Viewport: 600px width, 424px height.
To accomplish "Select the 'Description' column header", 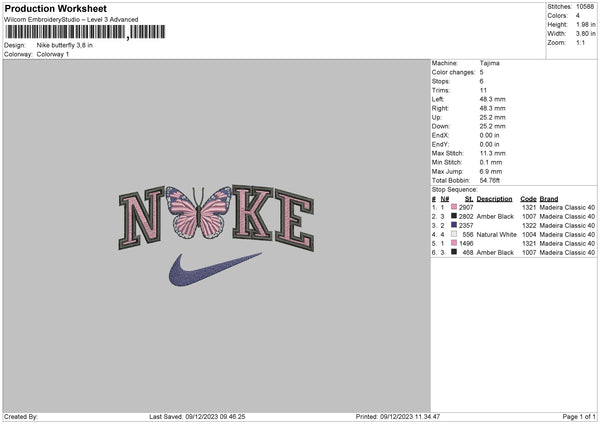I will point(494,199).
